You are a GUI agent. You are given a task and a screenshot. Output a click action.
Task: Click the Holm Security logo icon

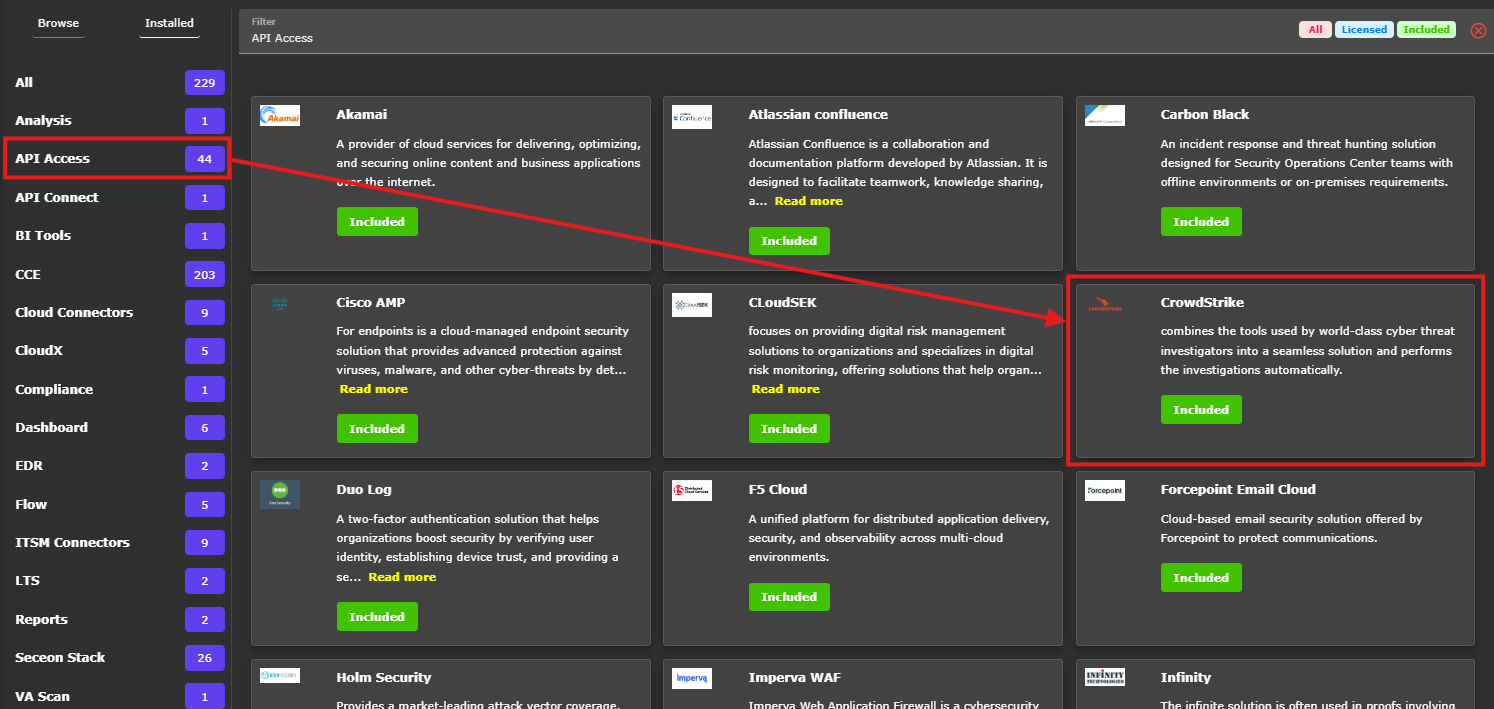[280, 677]
